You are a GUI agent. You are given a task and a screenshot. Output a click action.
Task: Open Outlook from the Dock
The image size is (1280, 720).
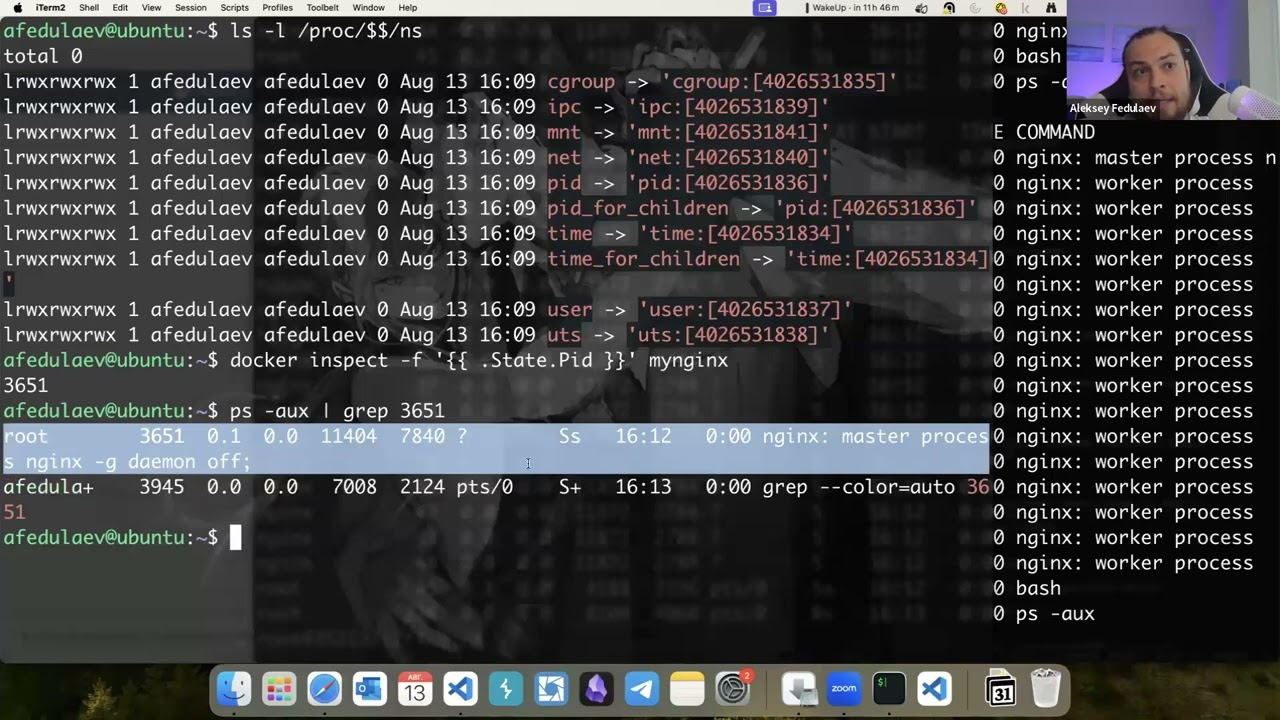(x=370, y=689)
